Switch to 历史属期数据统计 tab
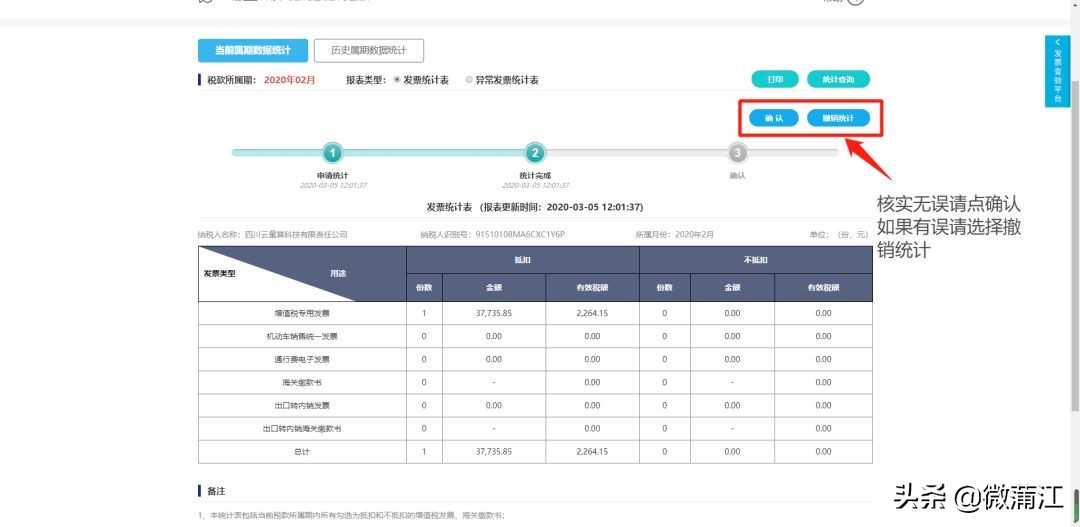1080x527 pixels. click(x=368, y=50)
